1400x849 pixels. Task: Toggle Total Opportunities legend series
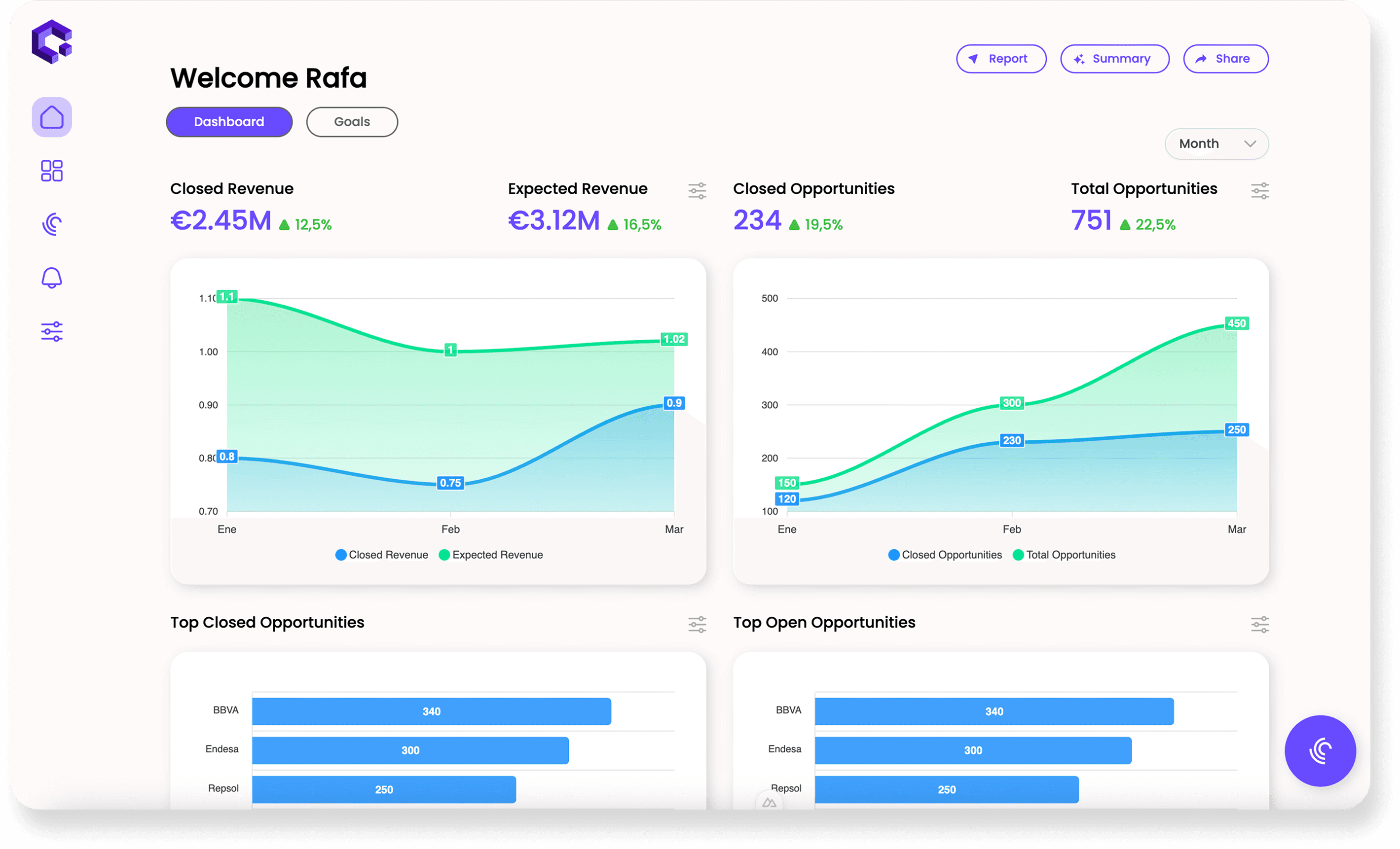[x=1064, y=555]
